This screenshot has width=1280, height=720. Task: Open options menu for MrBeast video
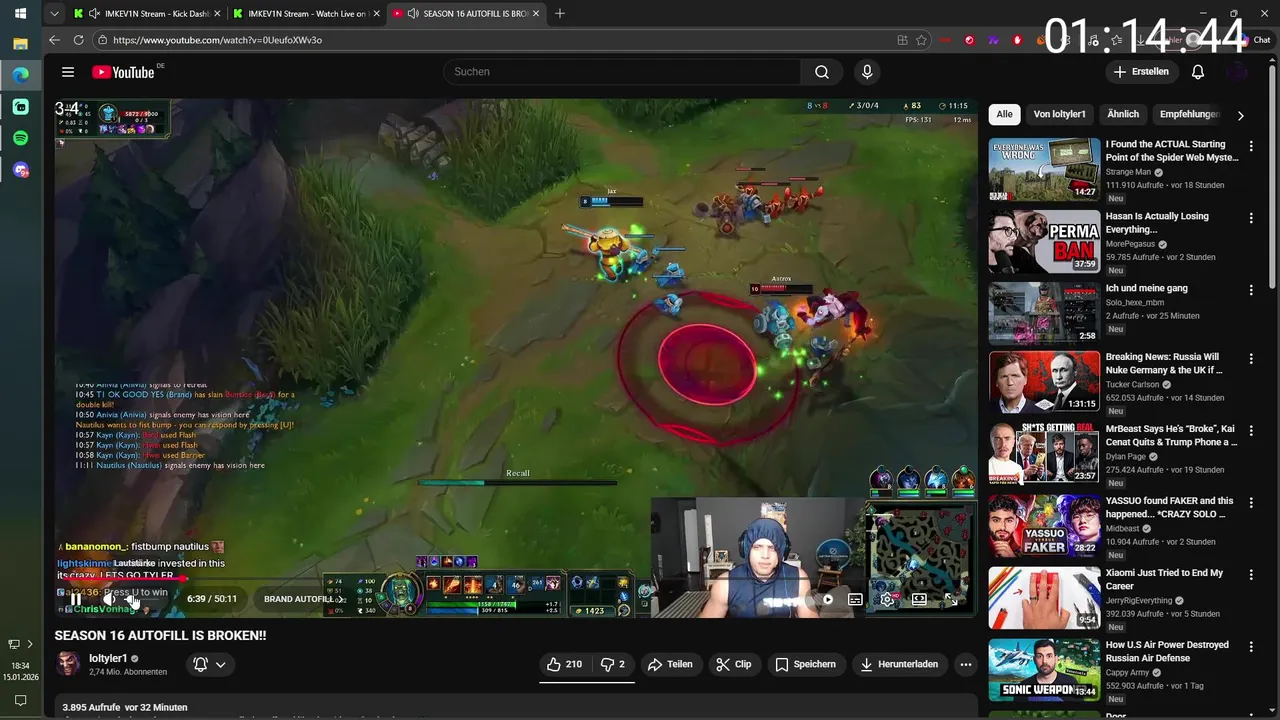coord(1250,431)
